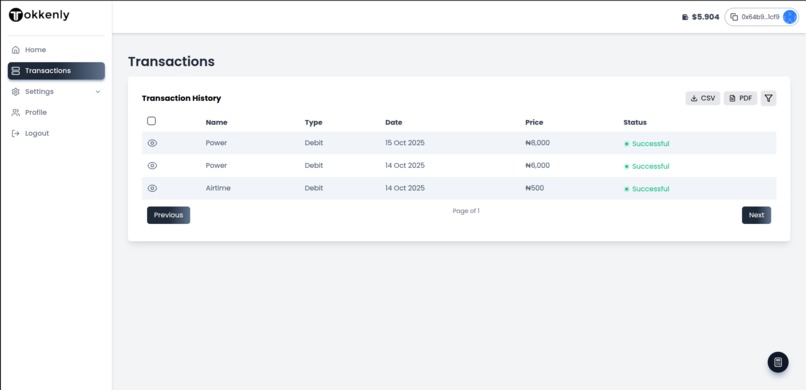The width and height of the screenshot is (806, 390).
Task: Click the blue wallet avatar
Action: [790, 17]
